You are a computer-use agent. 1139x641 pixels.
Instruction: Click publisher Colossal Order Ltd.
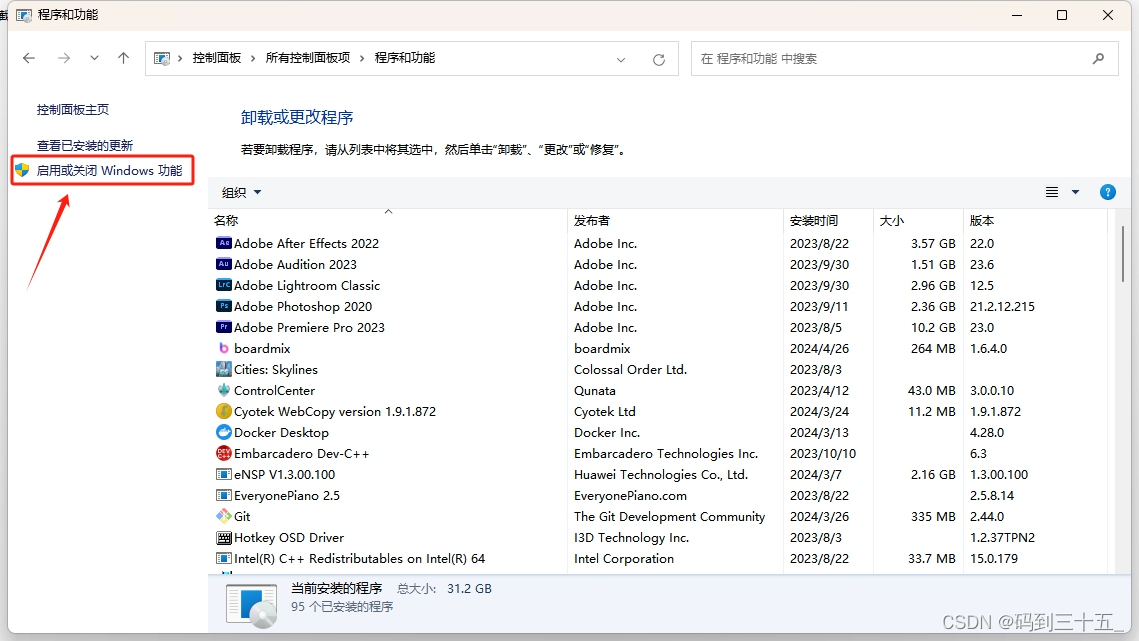[x=631, y=369]
